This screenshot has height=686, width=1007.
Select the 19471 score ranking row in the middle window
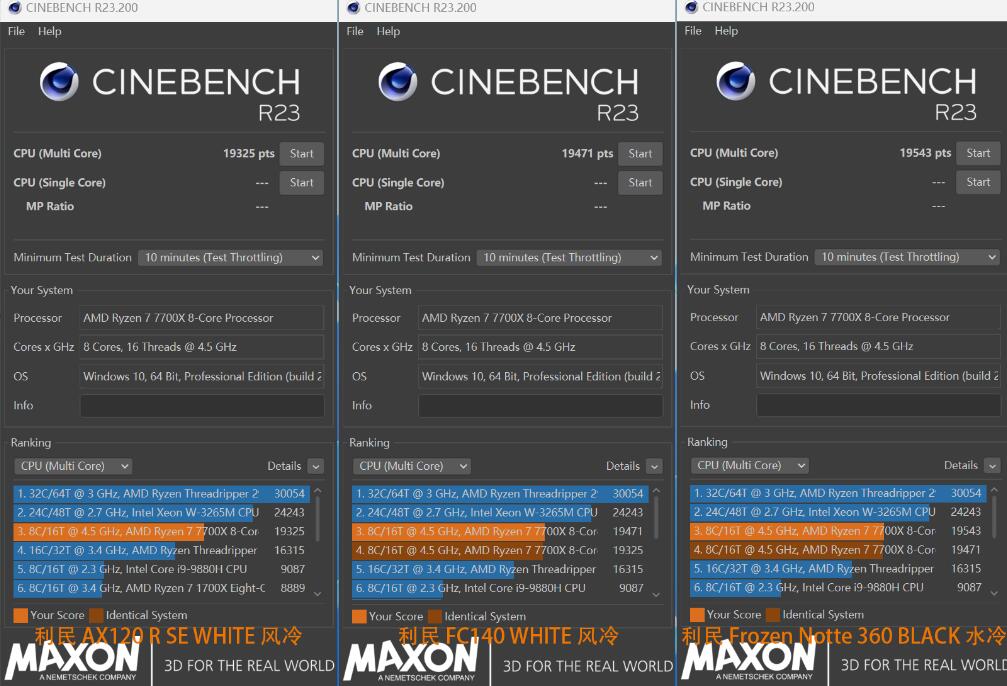(500, 531)
